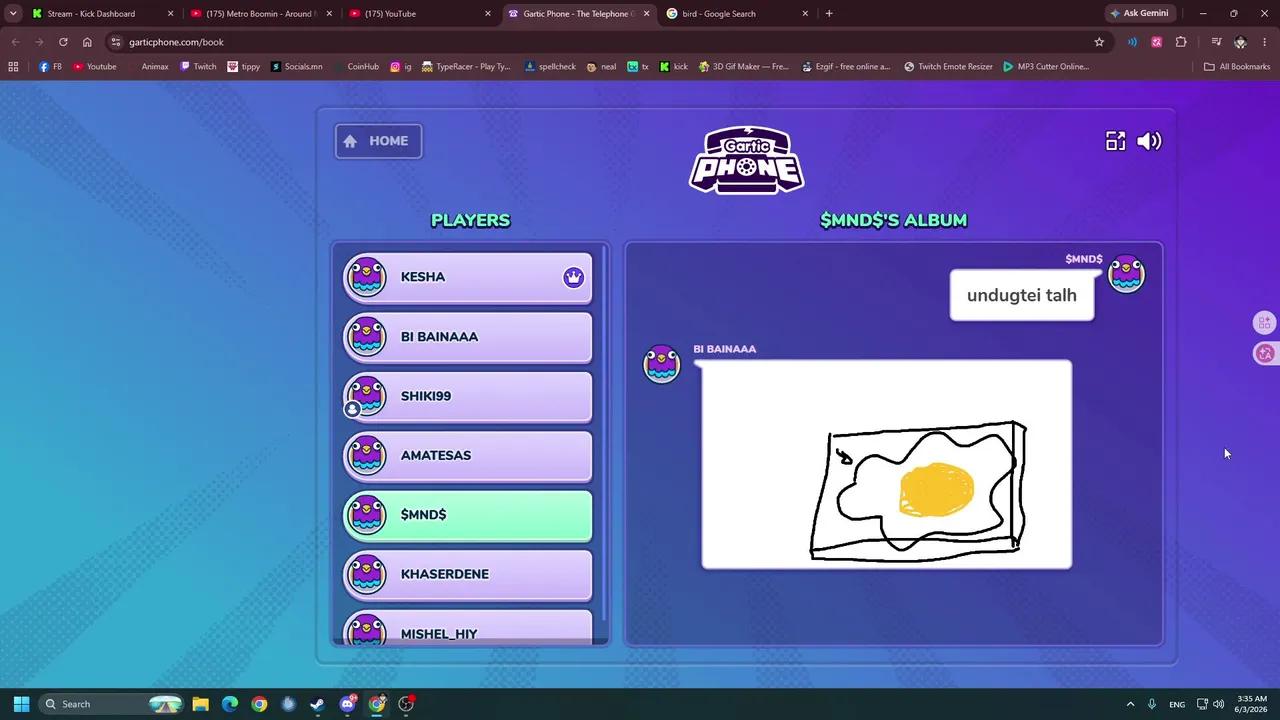Open the tab search dropdown arrow

[12, 14]
